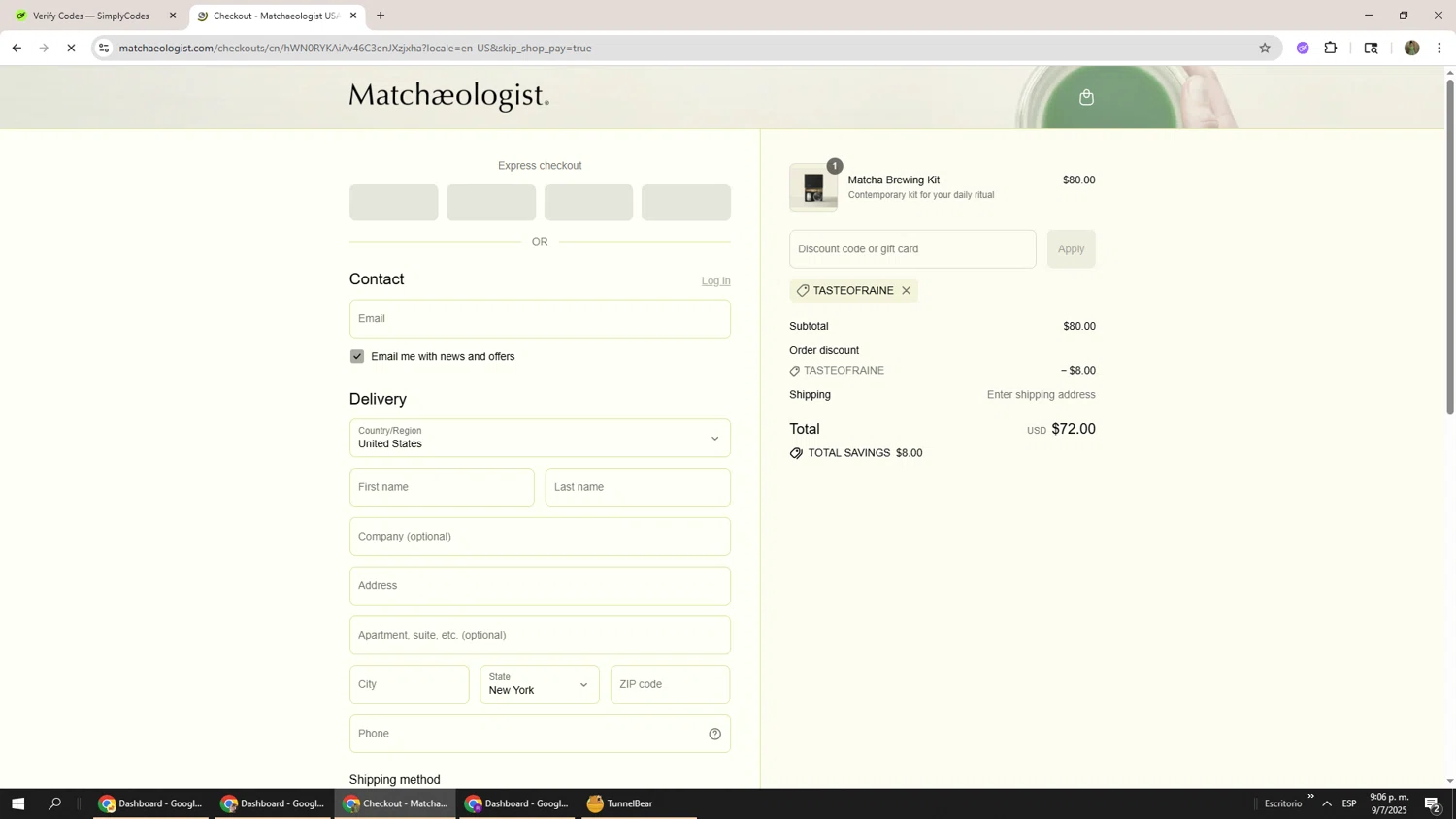Screen dimensions: 1456x819
Task: Select the third express checkout button
Action: coord(588,203)
